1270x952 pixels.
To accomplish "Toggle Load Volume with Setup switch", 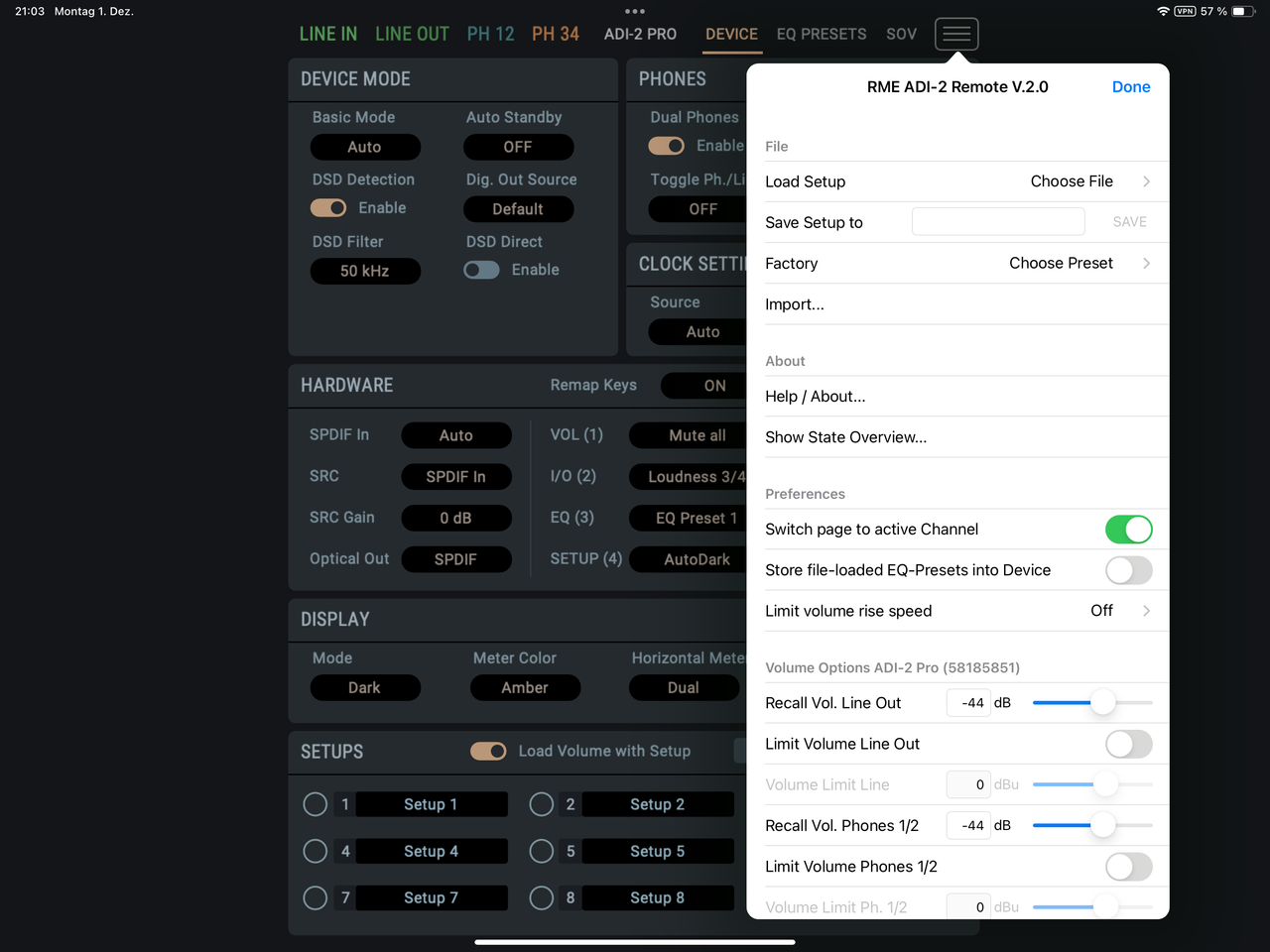I will (488, 751).
